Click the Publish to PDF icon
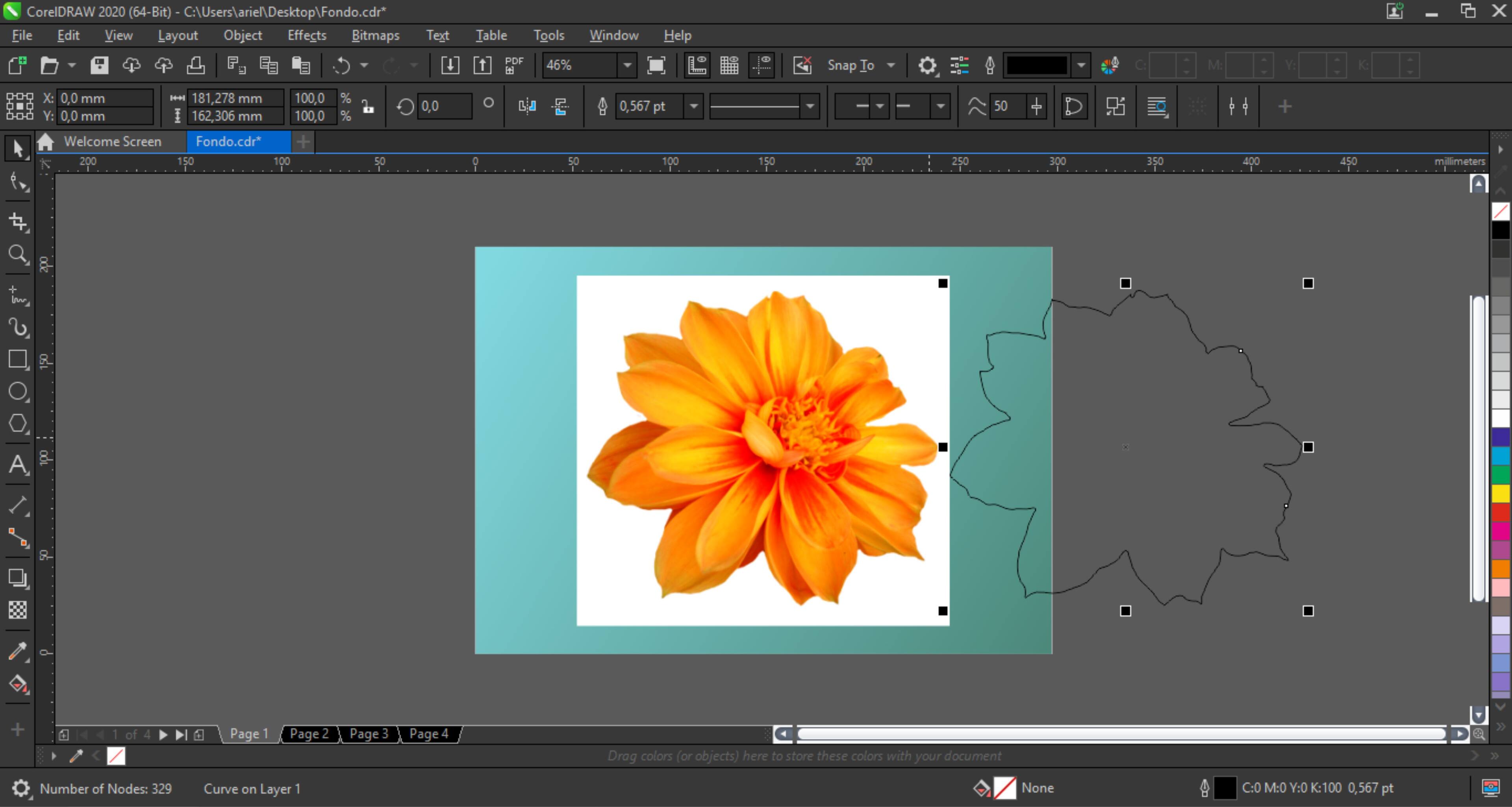Screen dimensions: 1512x807 [514, 65]
